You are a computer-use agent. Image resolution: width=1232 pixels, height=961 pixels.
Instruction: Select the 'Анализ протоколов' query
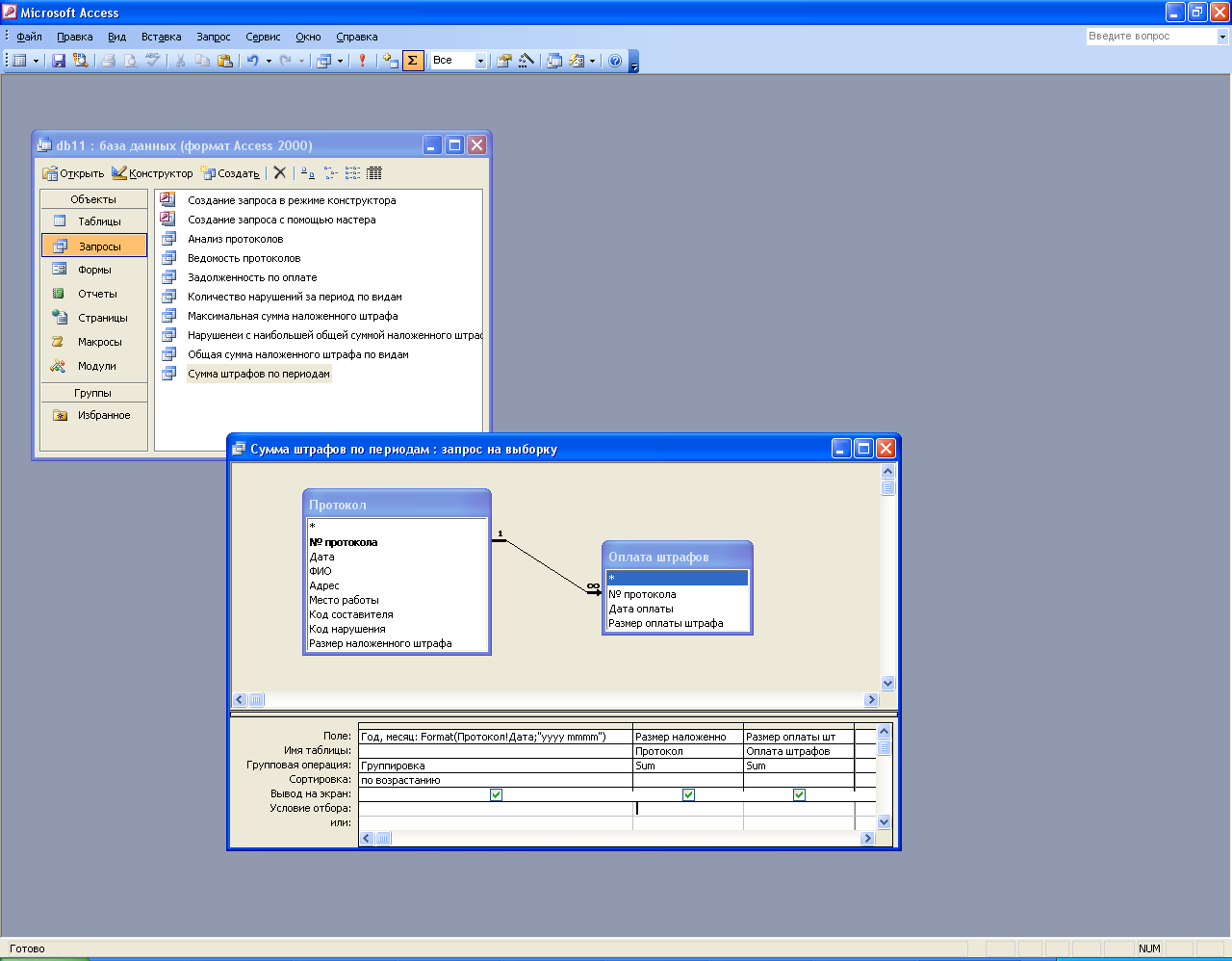235,239
